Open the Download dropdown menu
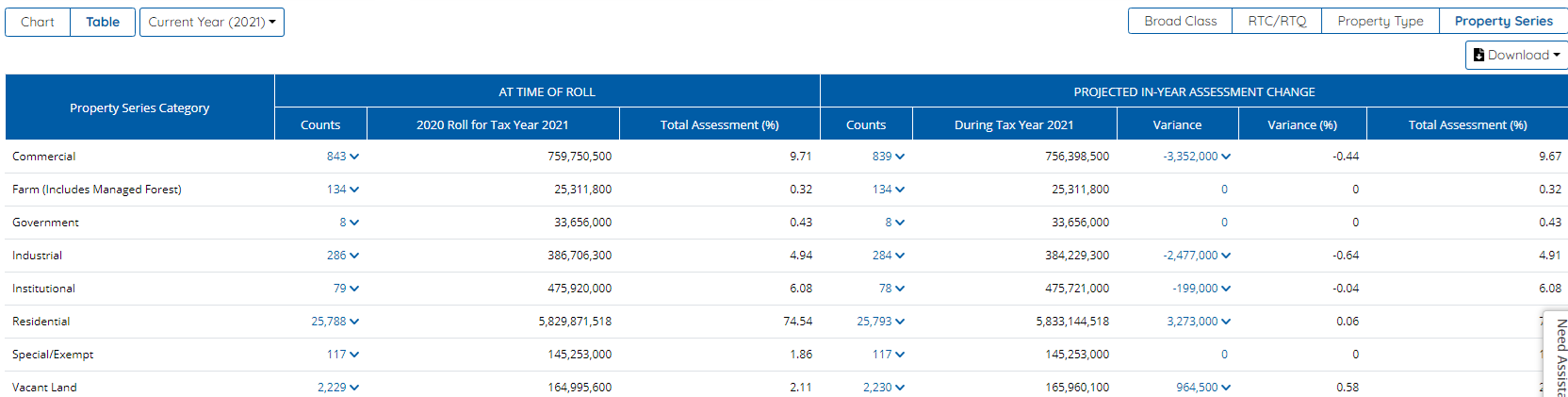 pos(1516,55)
